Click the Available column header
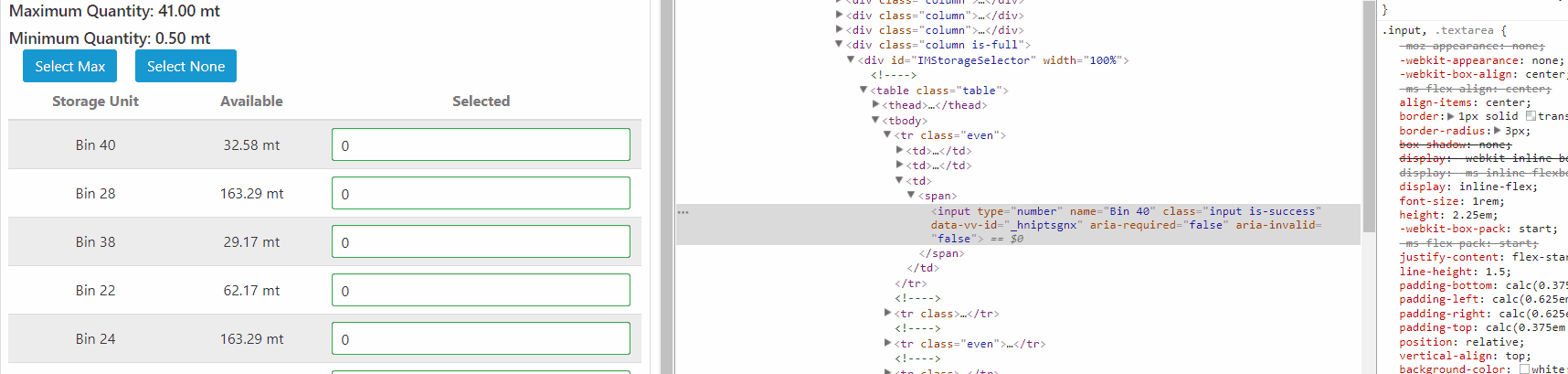This screenshot has height=374, width=1568. (251, 101)
